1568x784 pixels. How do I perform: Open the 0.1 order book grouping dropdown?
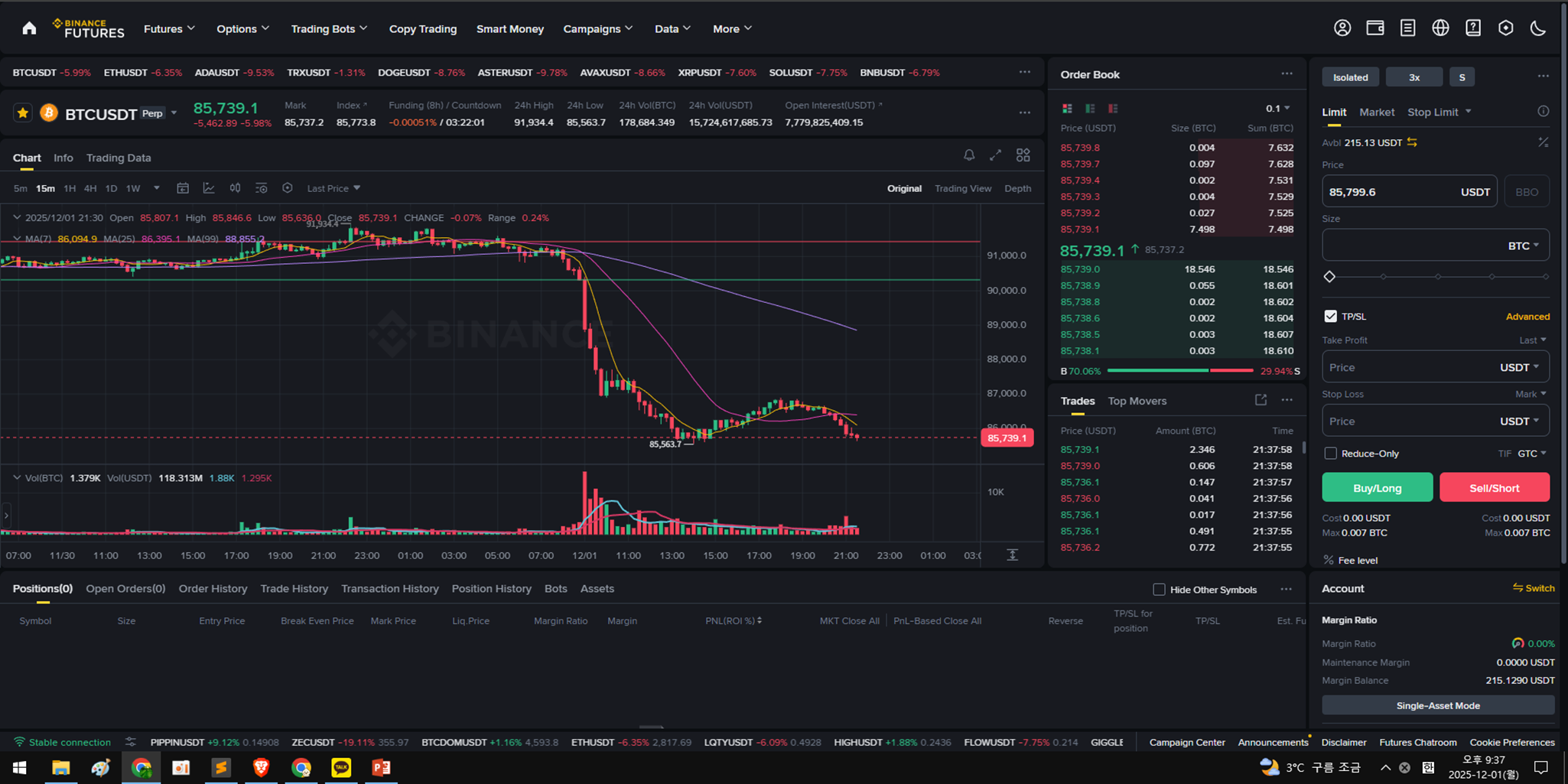tap(1277, 109)
